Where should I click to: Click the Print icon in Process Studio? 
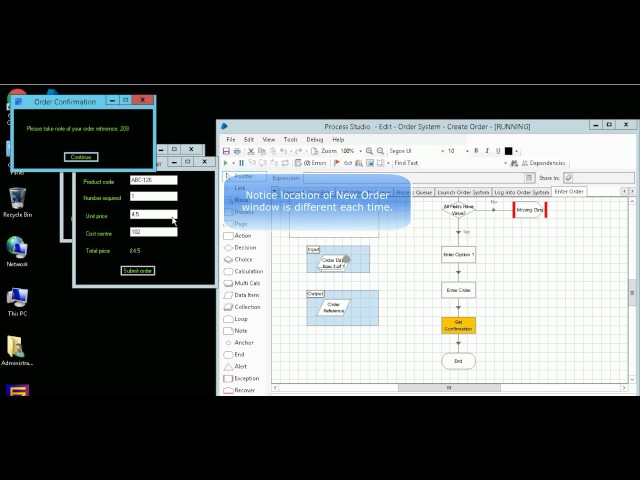coord(237,151)
